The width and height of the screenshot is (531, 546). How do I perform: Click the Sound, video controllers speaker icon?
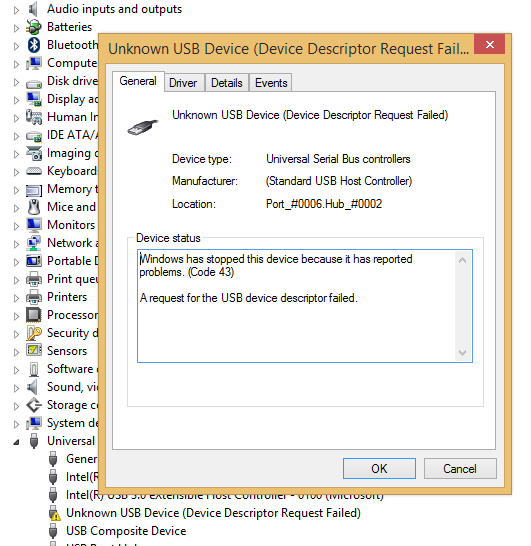[x=32, y=387]
